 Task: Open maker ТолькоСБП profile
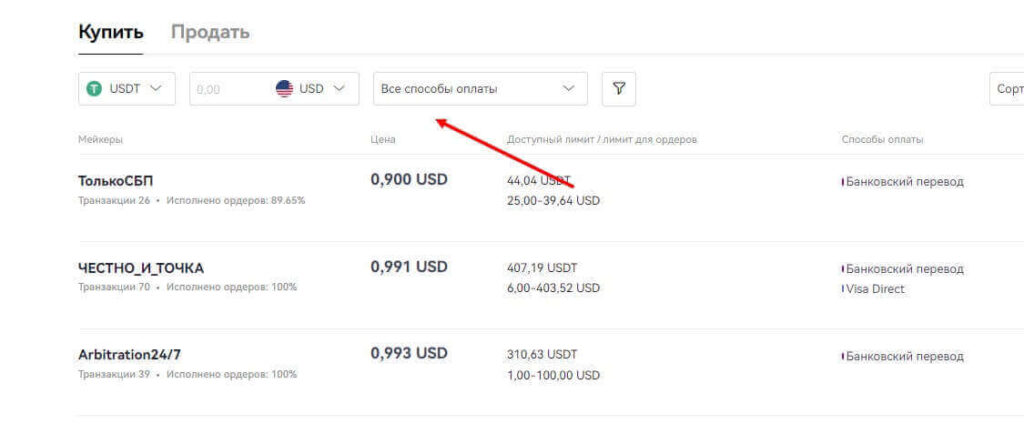[116, 181]
